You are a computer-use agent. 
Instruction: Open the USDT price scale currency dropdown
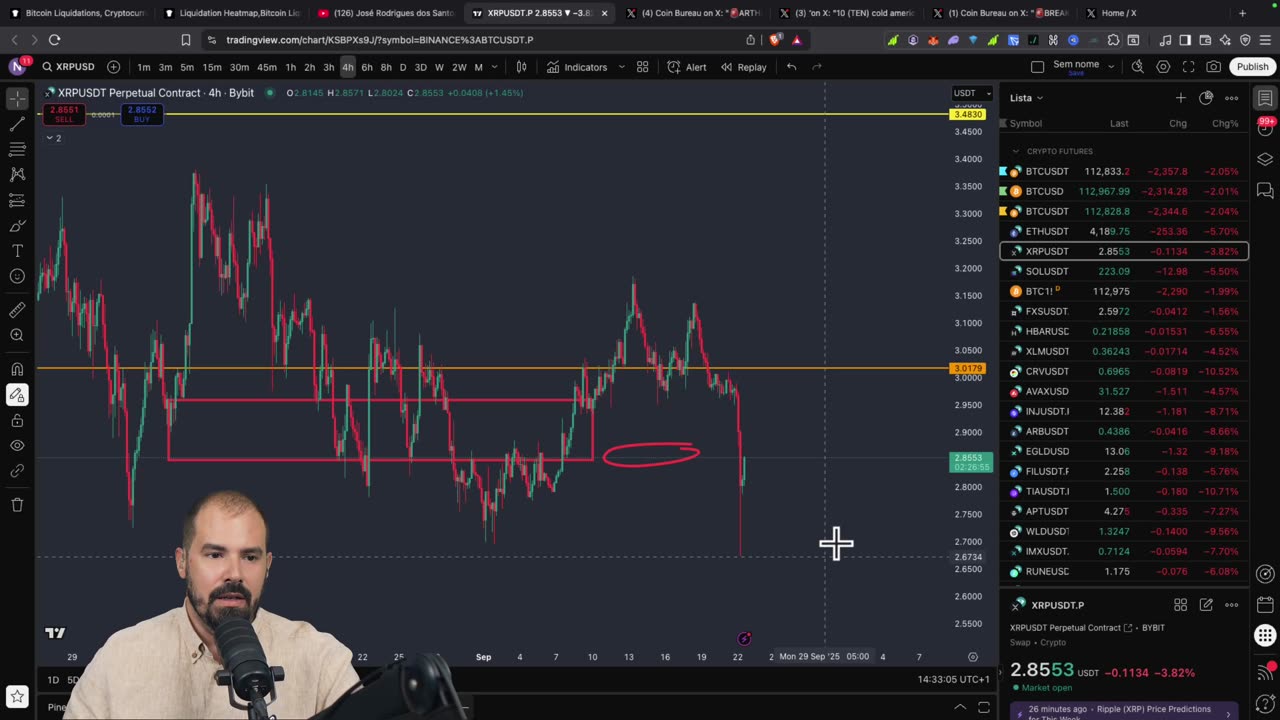click(x=972, y=93)
